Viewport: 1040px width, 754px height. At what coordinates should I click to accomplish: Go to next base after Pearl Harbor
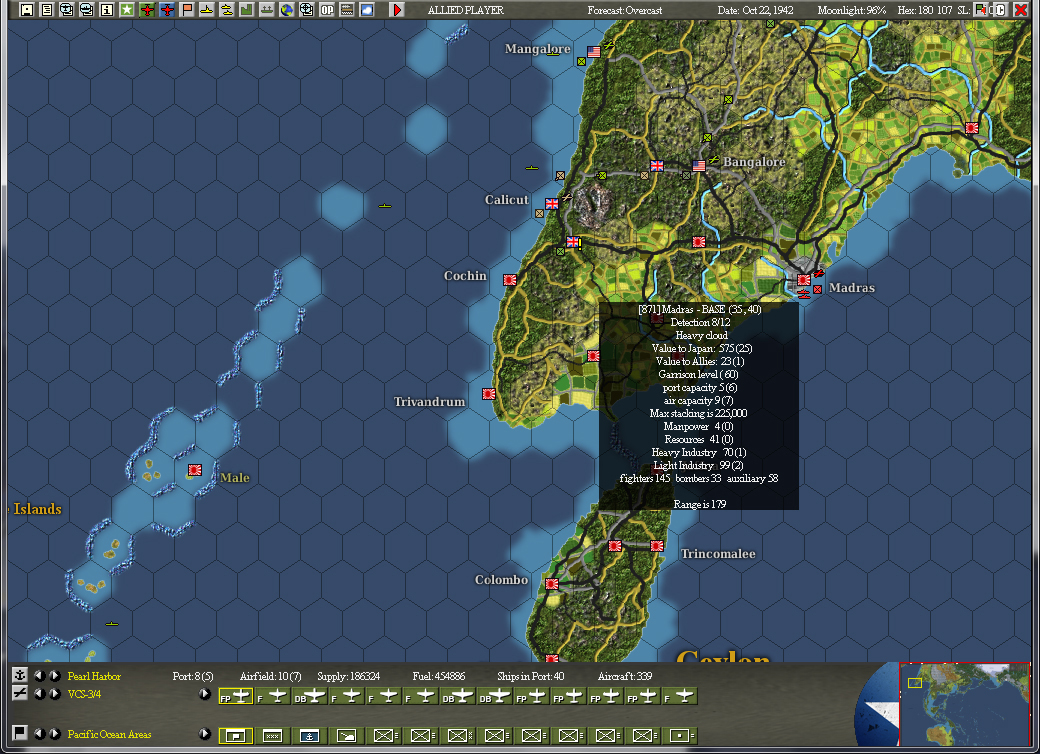55,676
